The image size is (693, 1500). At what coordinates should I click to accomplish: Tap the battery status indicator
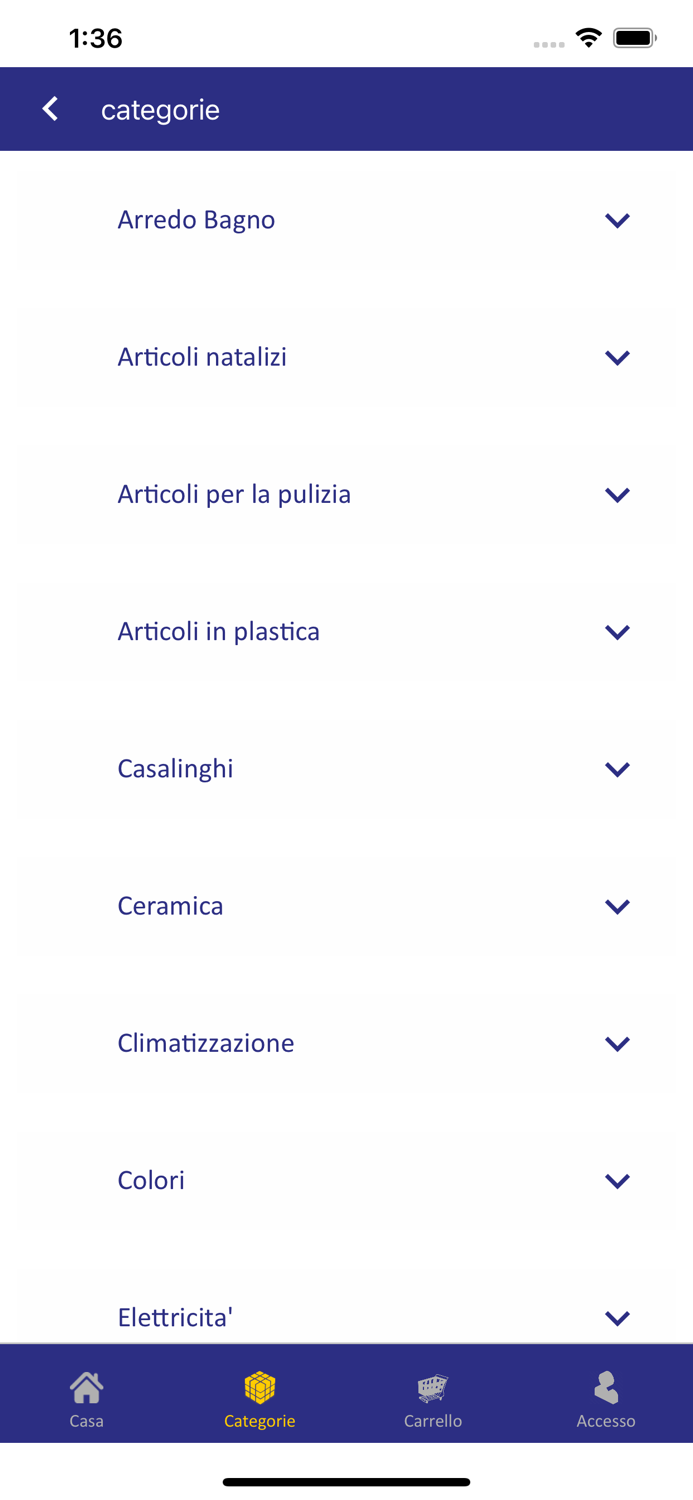point(633,37)
